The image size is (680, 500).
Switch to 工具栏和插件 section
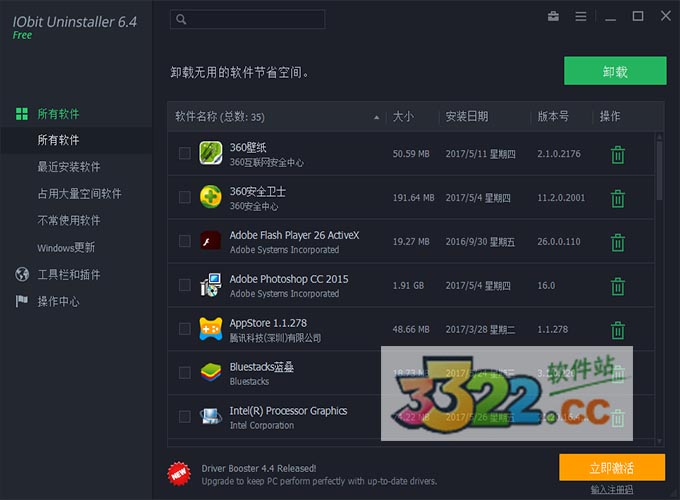tap(69, 274)
